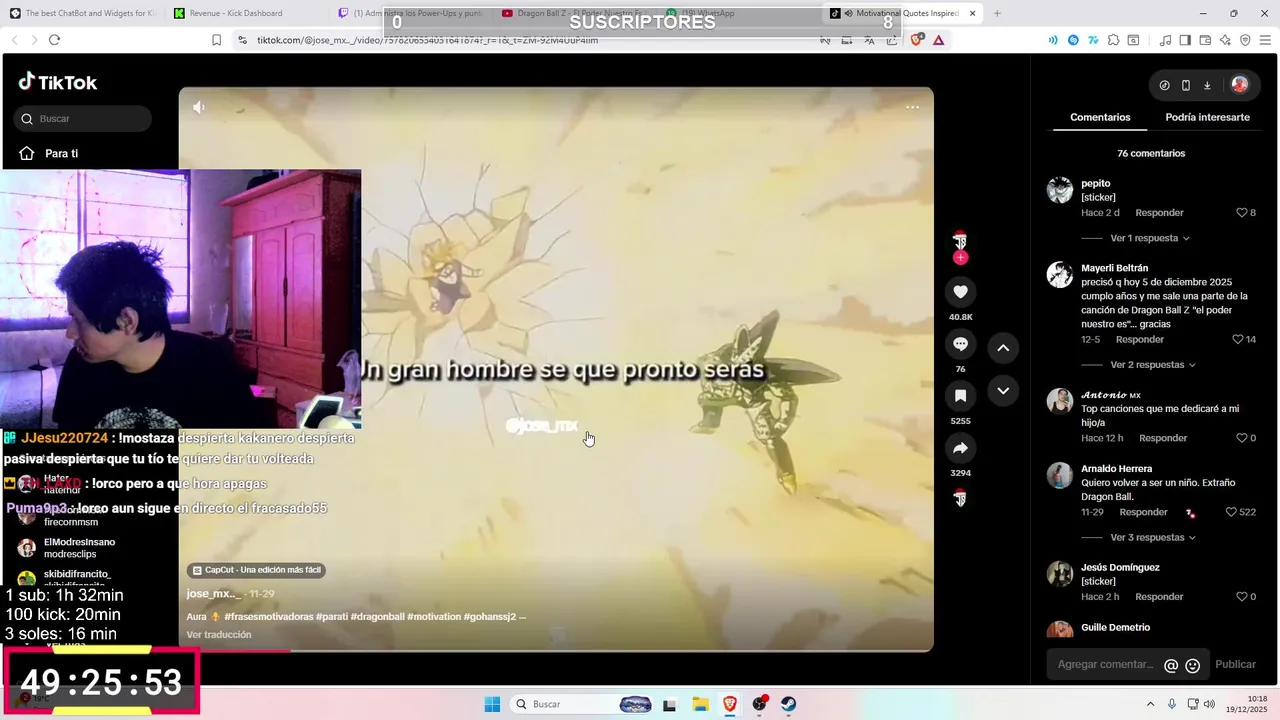The image size is (1280, 720).
Task: Click the phone app icon in top bar
Action: [1186, 85]
